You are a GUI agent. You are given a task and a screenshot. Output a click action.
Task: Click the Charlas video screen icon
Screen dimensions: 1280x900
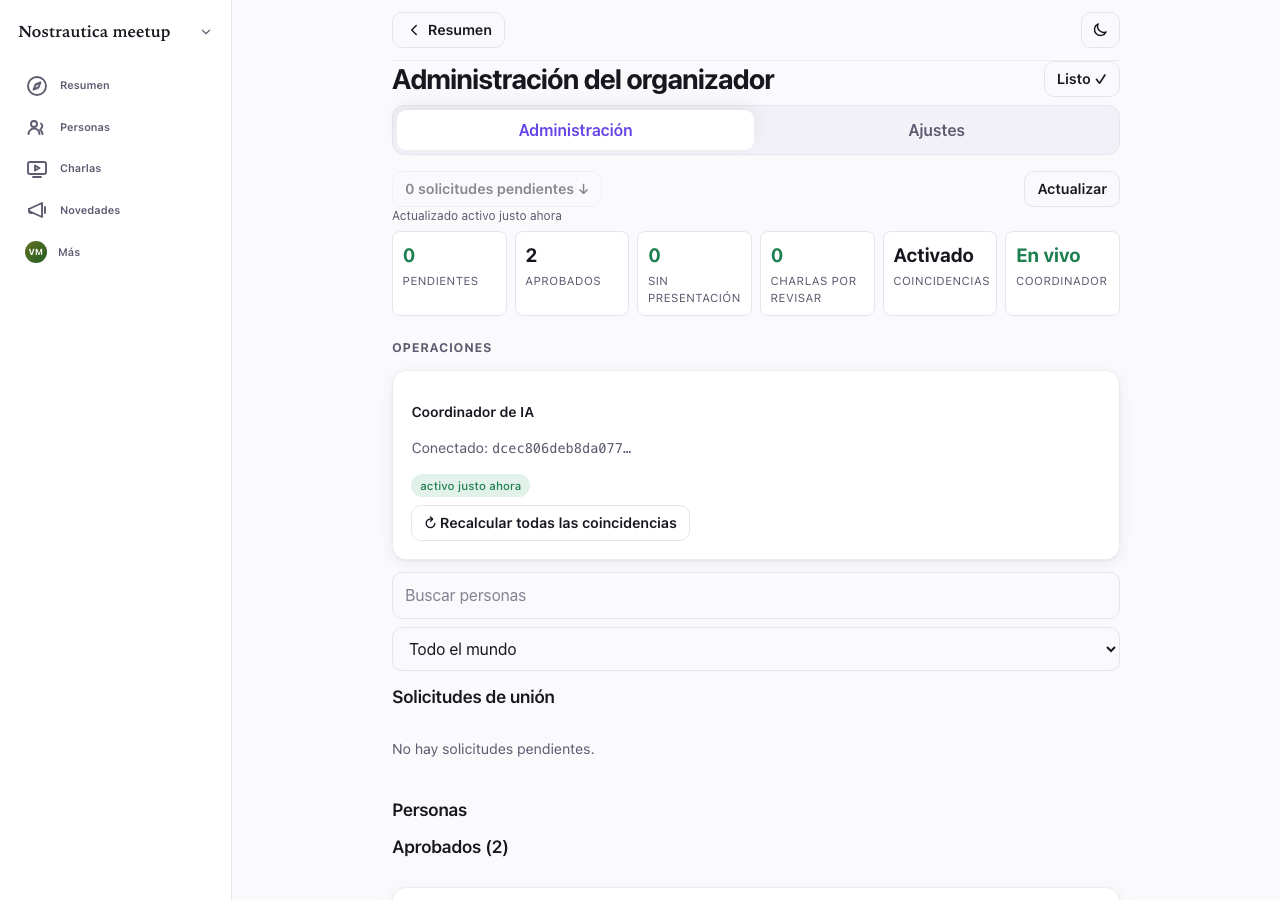(37, 169)
